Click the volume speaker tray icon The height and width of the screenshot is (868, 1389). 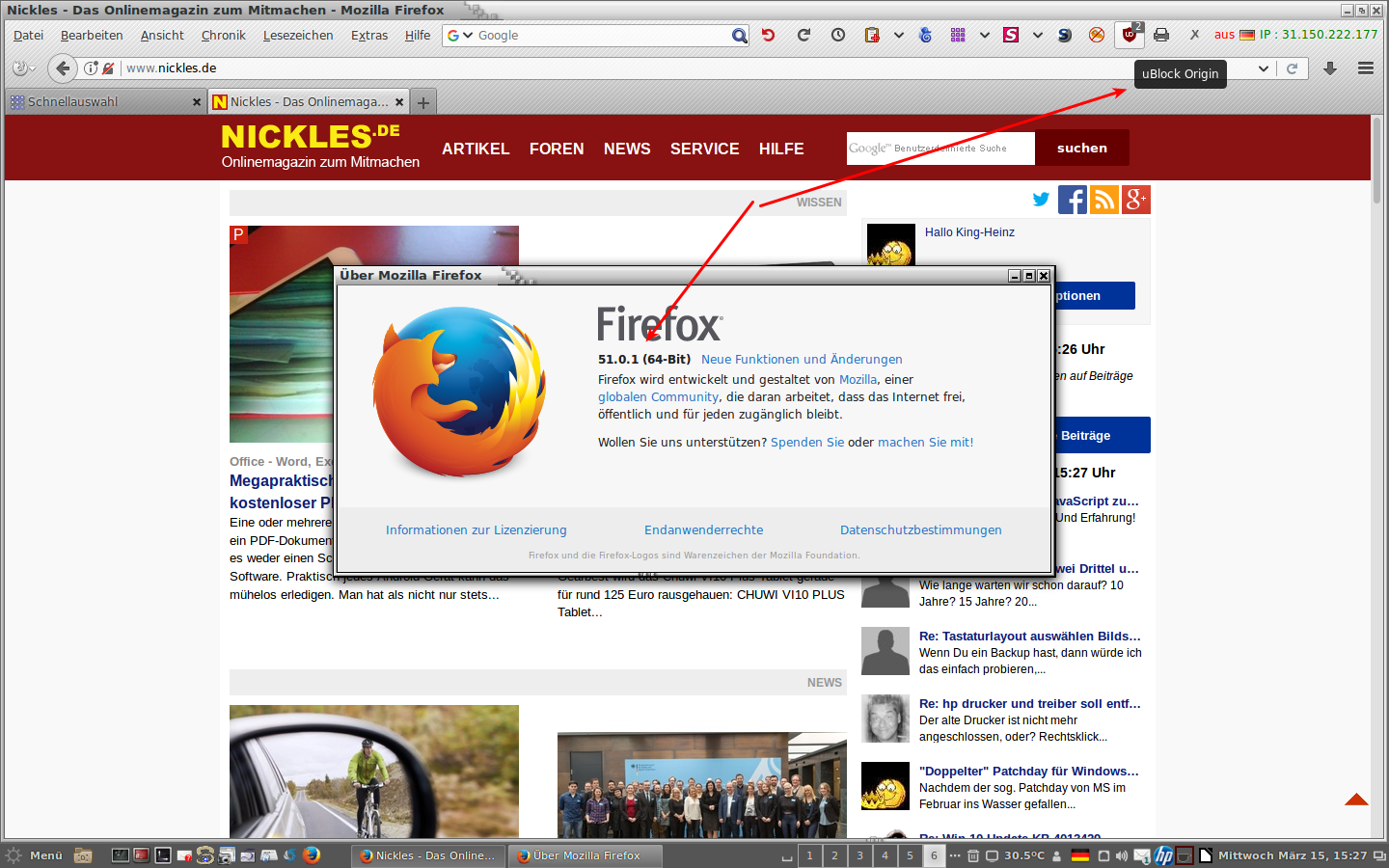(x=1122, y=855)
